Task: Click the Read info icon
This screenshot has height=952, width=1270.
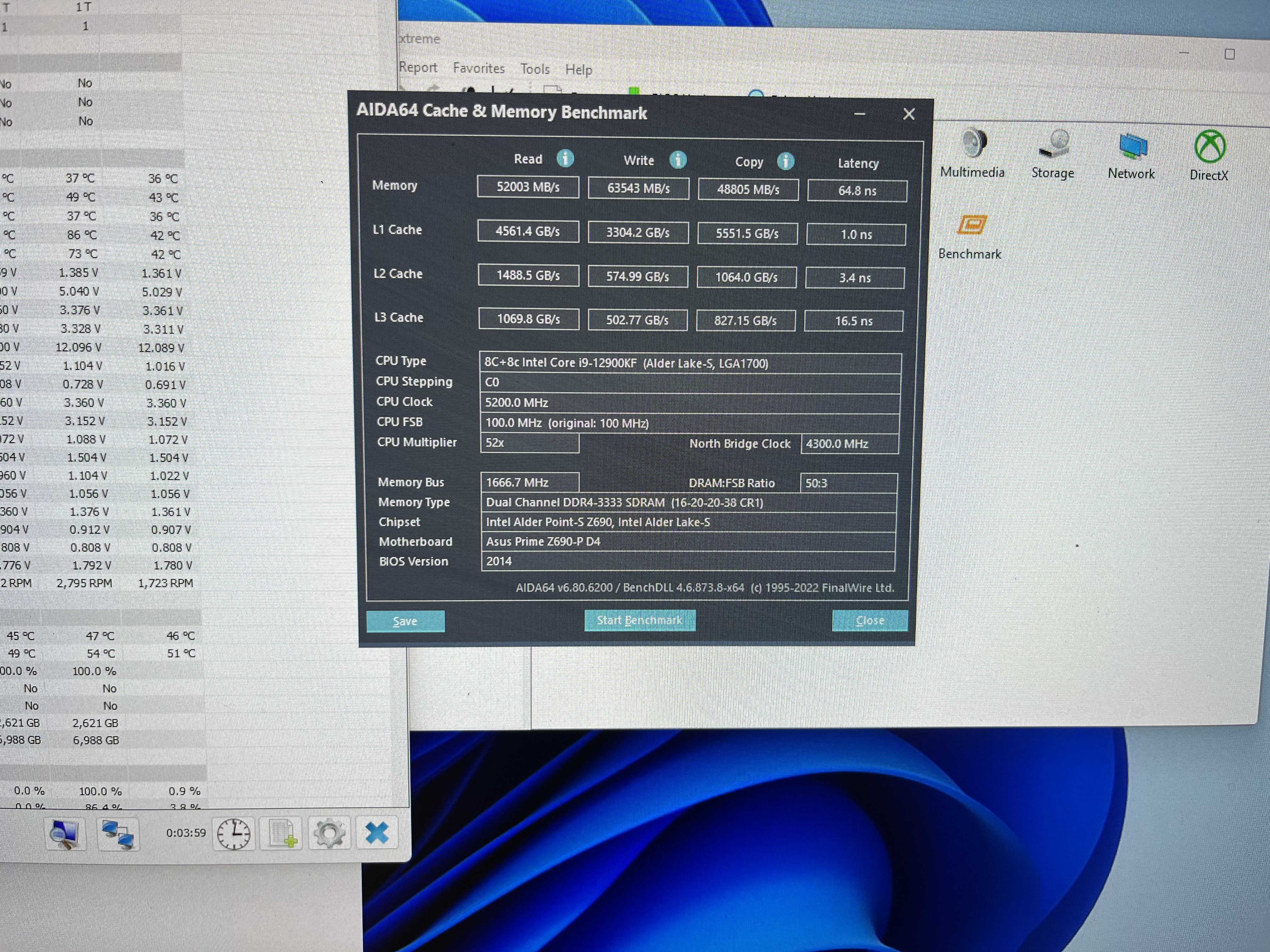Action: [x=565, y=158]
